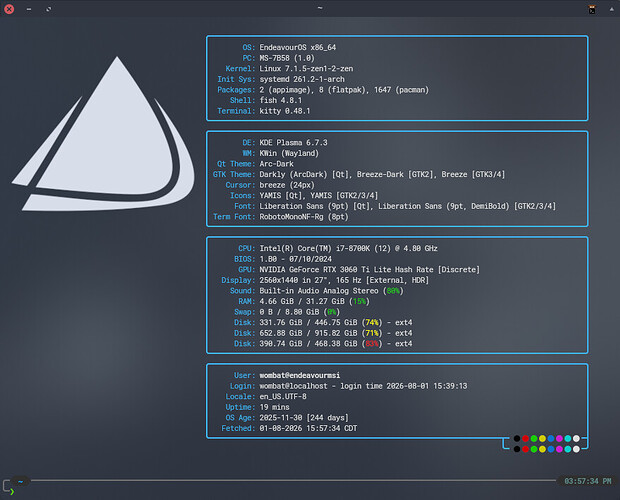620x500 pixels.
Task: Click the '0 B / 8.80 GiB' swap value
Action: [289, 312]
